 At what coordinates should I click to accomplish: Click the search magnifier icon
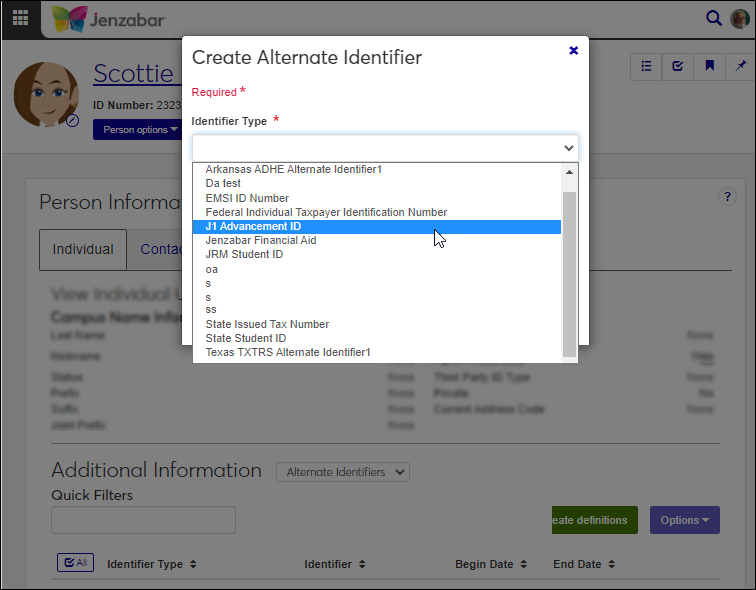[713, 18]
